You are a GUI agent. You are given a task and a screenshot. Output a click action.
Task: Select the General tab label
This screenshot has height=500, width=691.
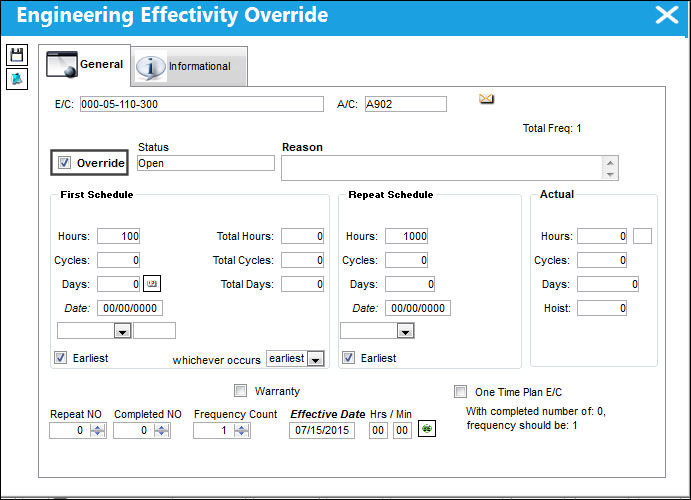click(x=101, y=64)
